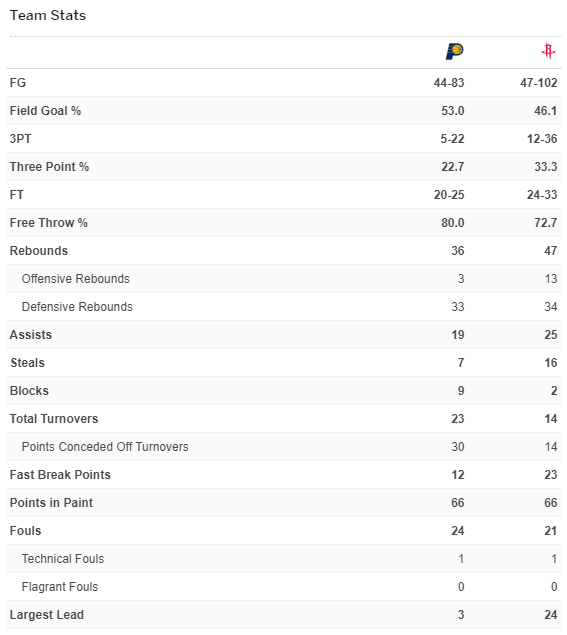Click the Largest Lead row label
This screenshot has width=567, height=635.
click(47, 614)
